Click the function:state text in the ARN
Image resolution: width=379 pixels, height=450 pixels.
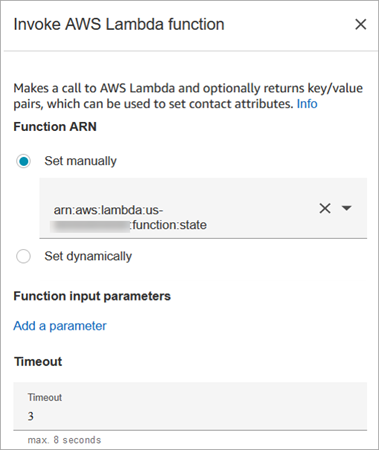point(169,225)
